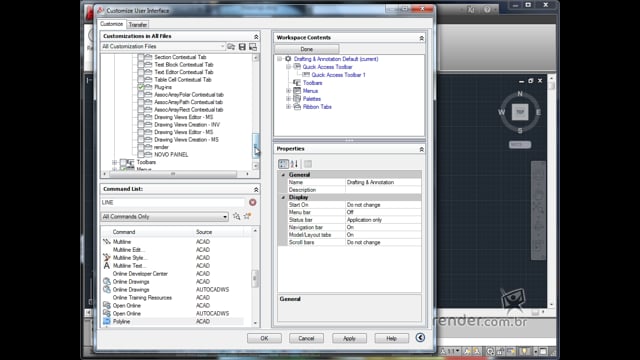
Task: Click the round arrow icon beside Help button
Action: coord(420,338)
